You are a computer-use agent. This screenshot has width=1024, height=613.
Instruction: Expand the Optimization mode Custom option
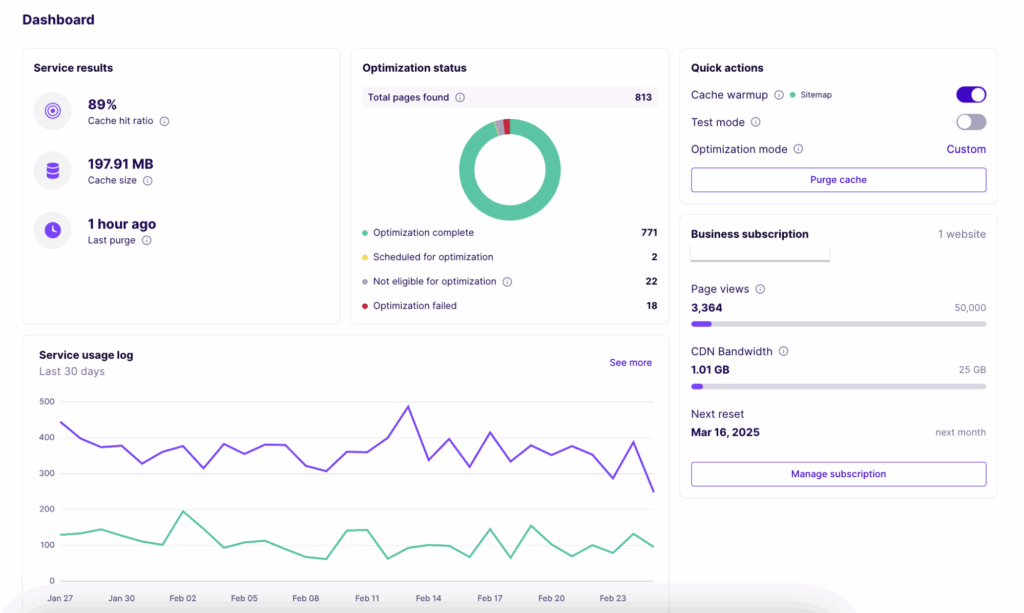[966, 148]
